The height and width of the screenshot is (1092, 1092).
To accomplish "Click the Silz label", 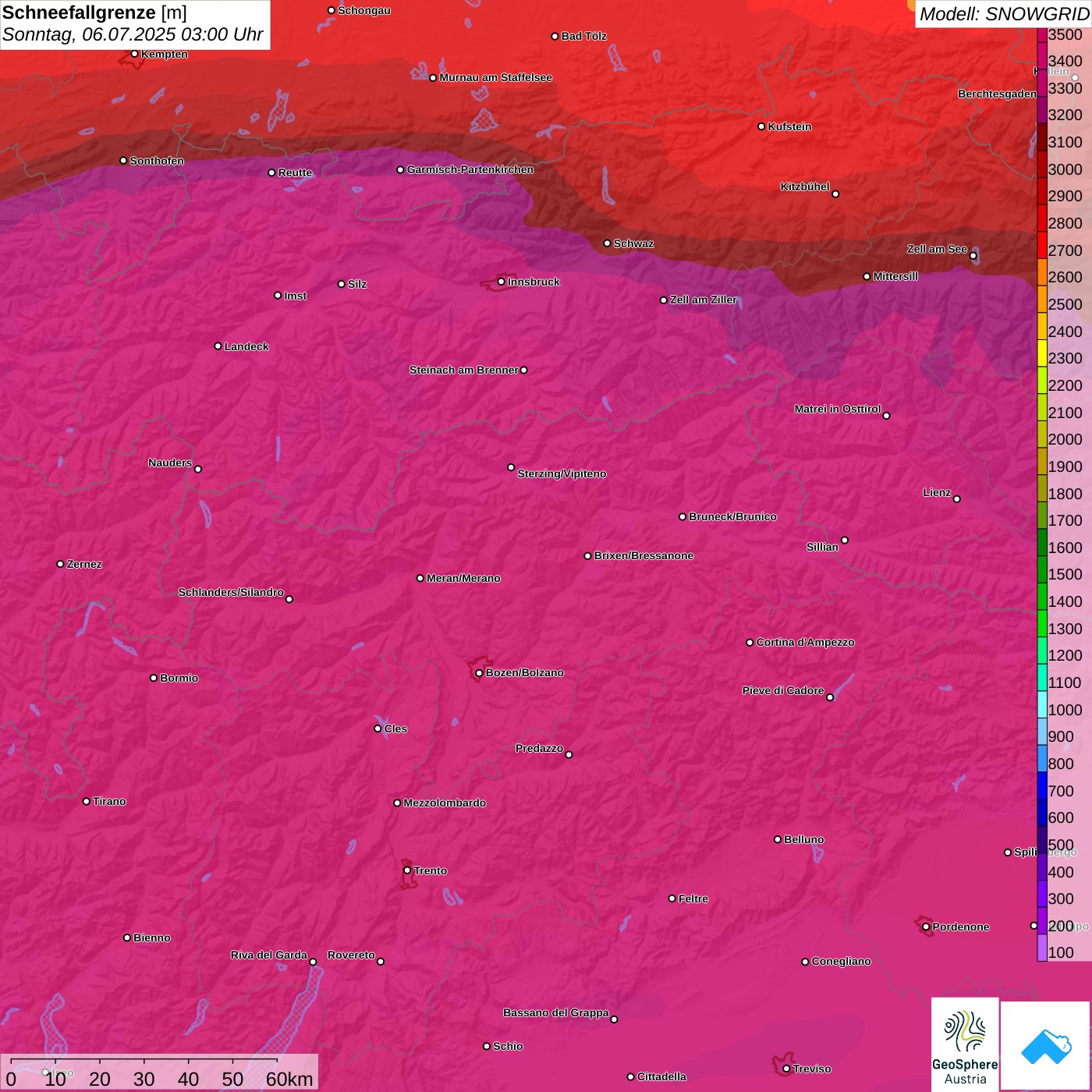I will [357, 285].
